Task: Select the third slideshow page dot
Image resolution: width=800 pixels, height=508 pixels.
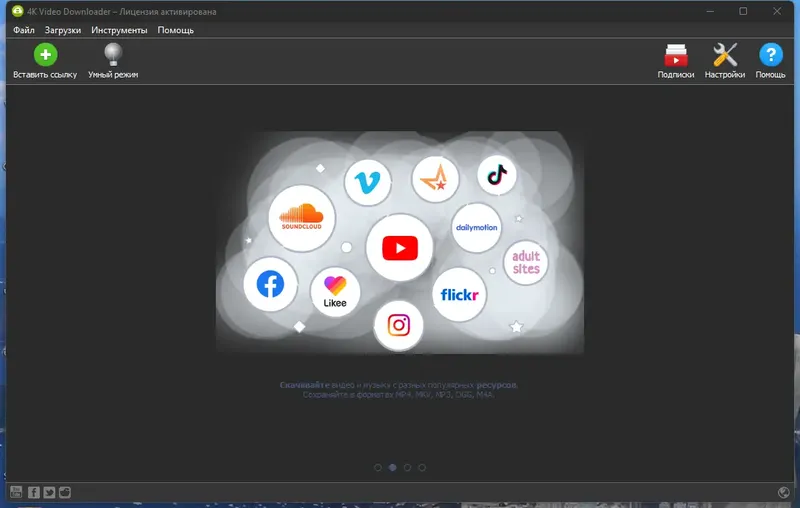Action: coord(407,467)
